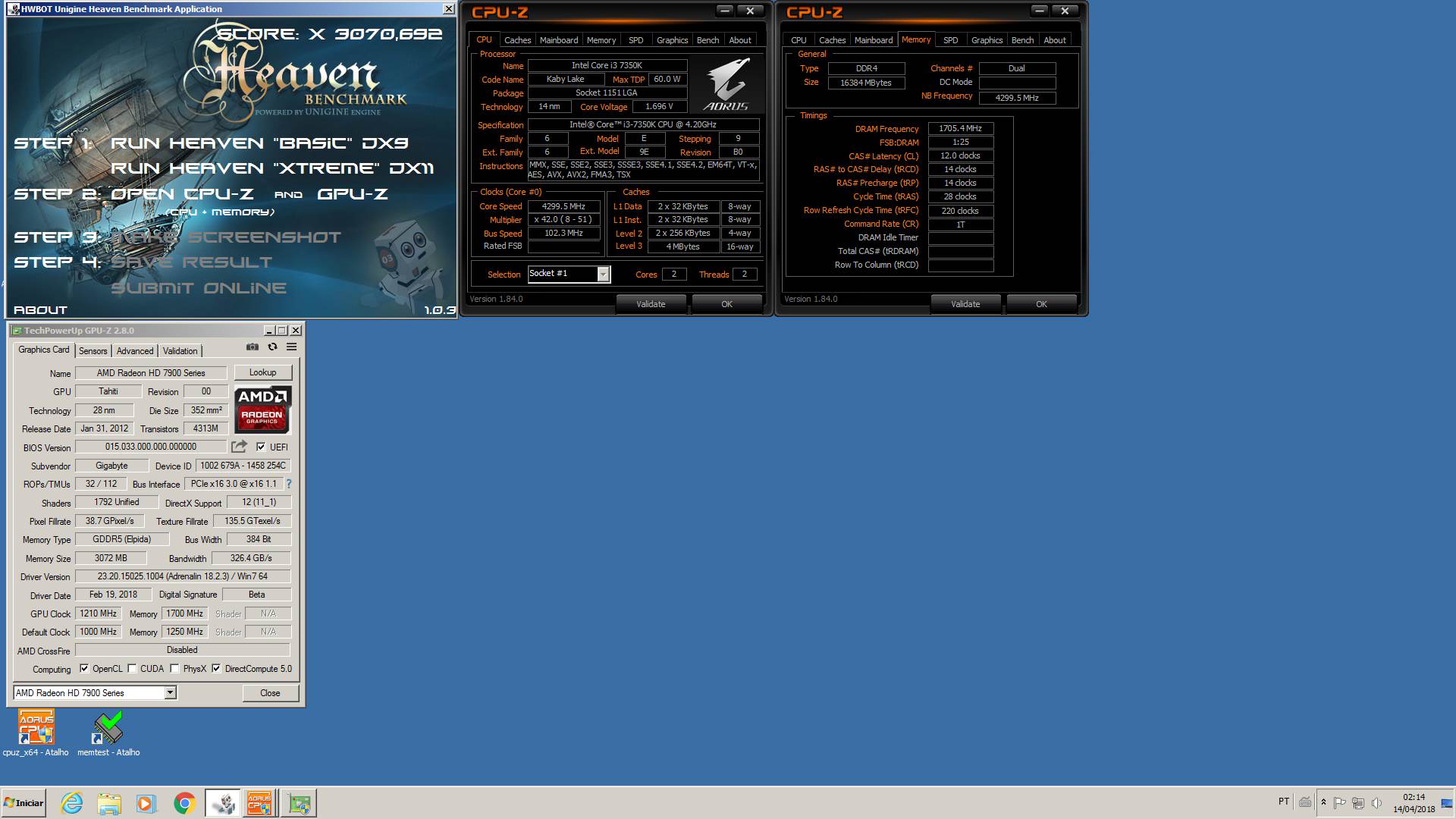The image size is (1456, 819).
Task: Click ABOUT in Heaven benchmark window
Action: pyautogui.click(x=41, y=310)
